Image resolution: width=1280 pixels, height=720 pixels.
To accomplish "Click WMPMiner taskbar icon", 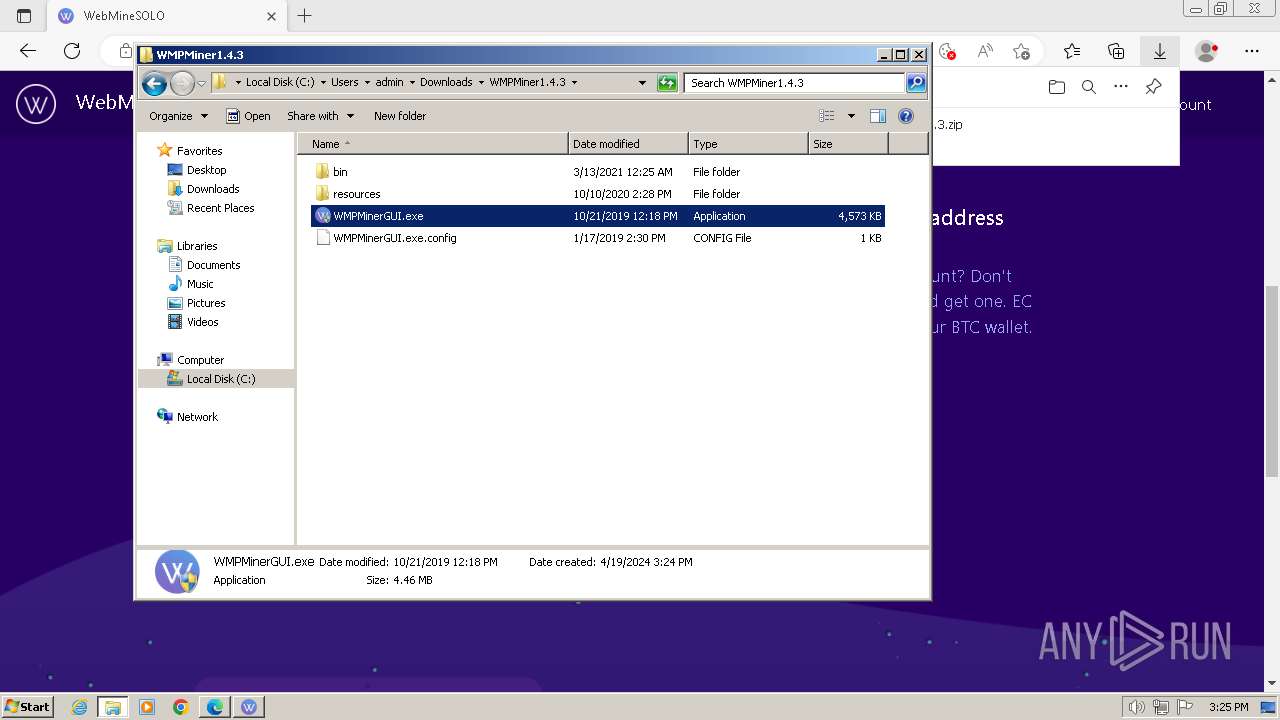I will [249, 707].
